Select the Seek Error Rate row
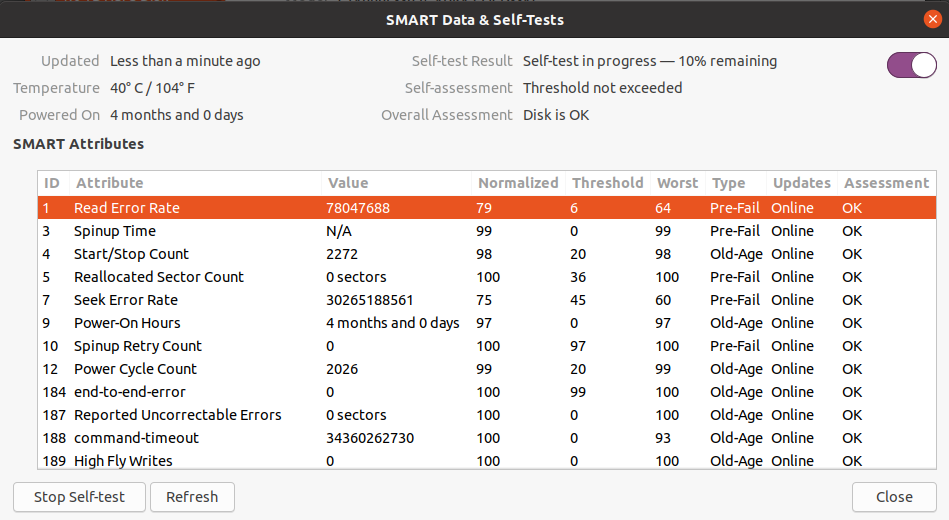The height and width of the screenshot is (520, 949). click(x=487, y=300)
